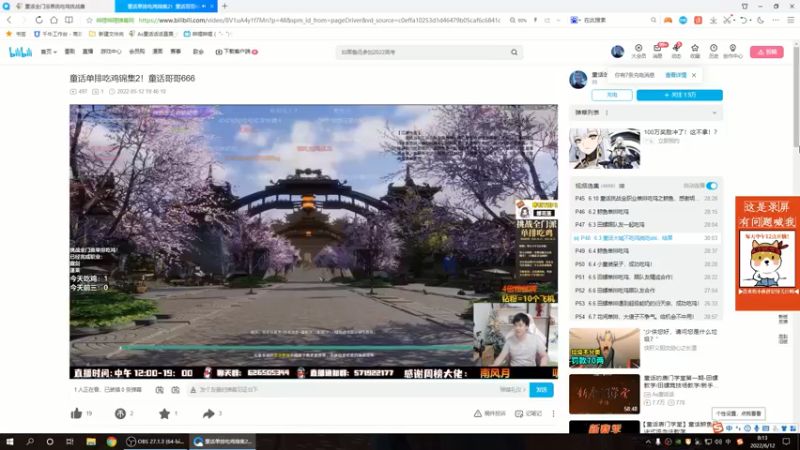Click the 查看详情 link in notification popup
Screen dimensions: 800x450
676,75
